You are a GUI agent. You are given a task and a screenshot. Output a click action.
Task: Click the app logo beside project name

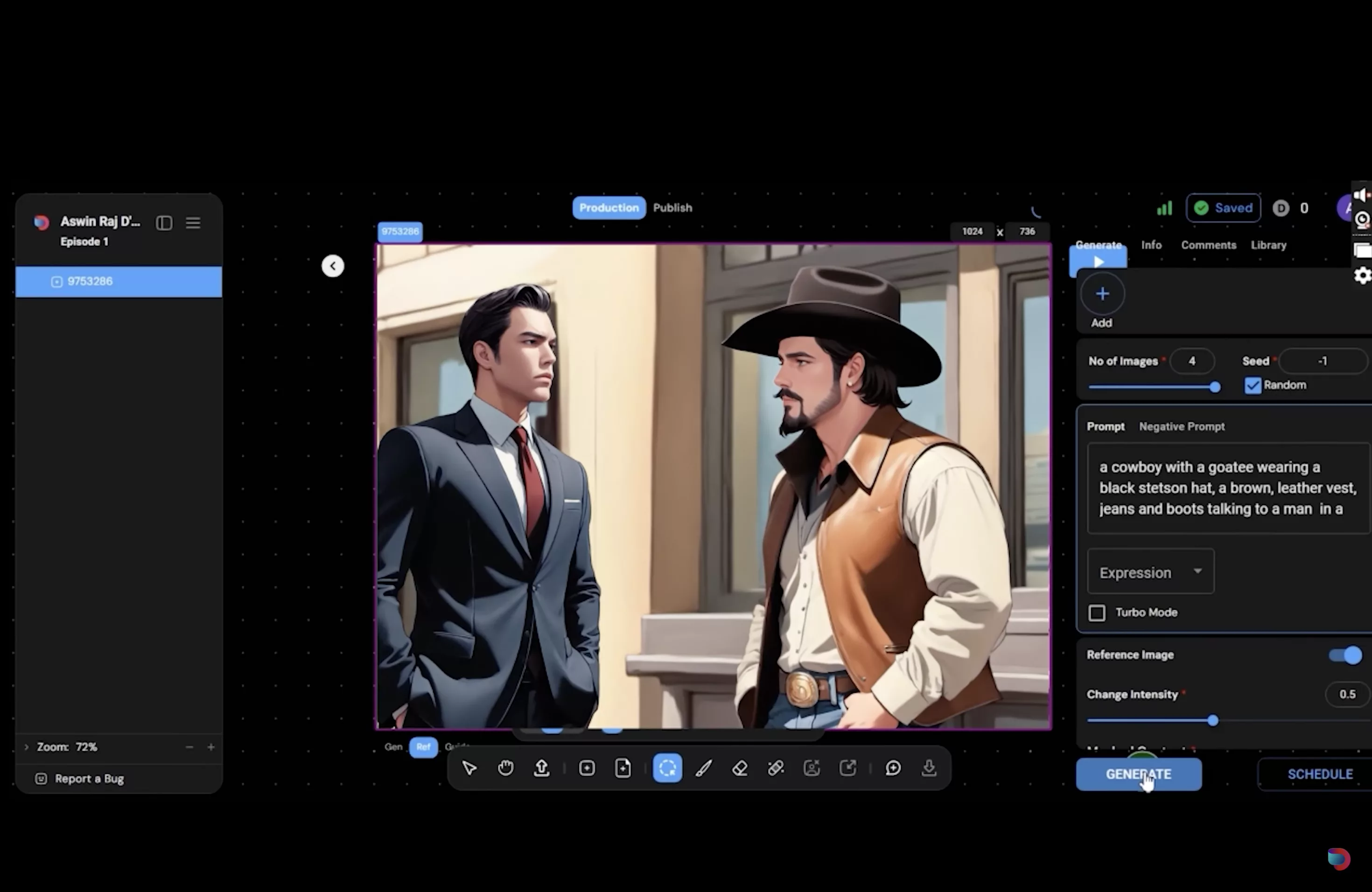pos(42,223)
